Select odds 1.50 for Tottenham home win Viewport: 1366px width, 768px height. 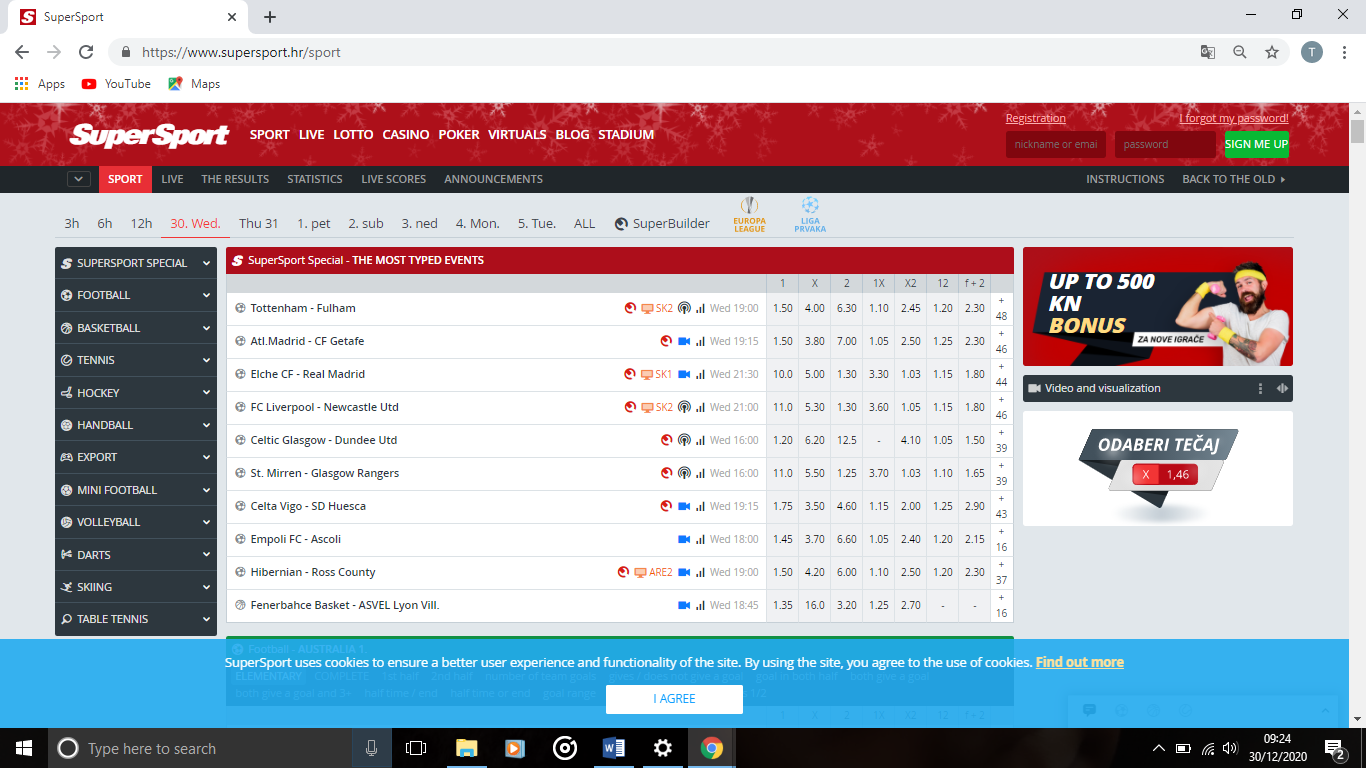[782, 308]
